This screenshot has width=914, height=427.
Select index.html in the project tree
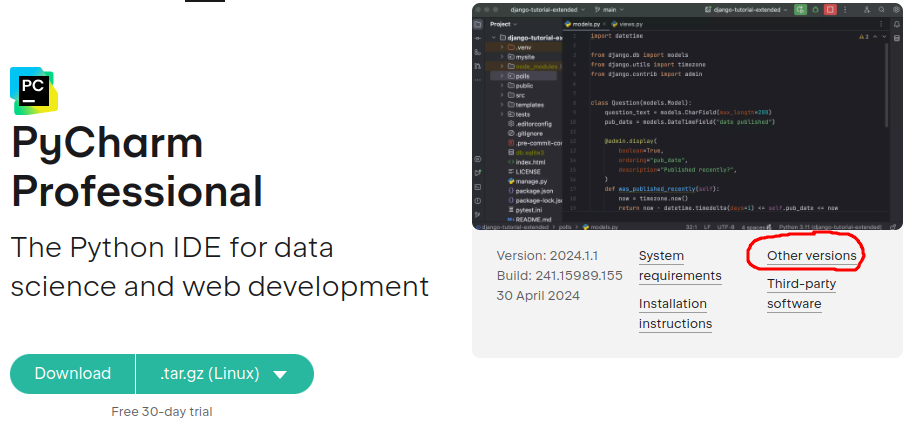526,162
